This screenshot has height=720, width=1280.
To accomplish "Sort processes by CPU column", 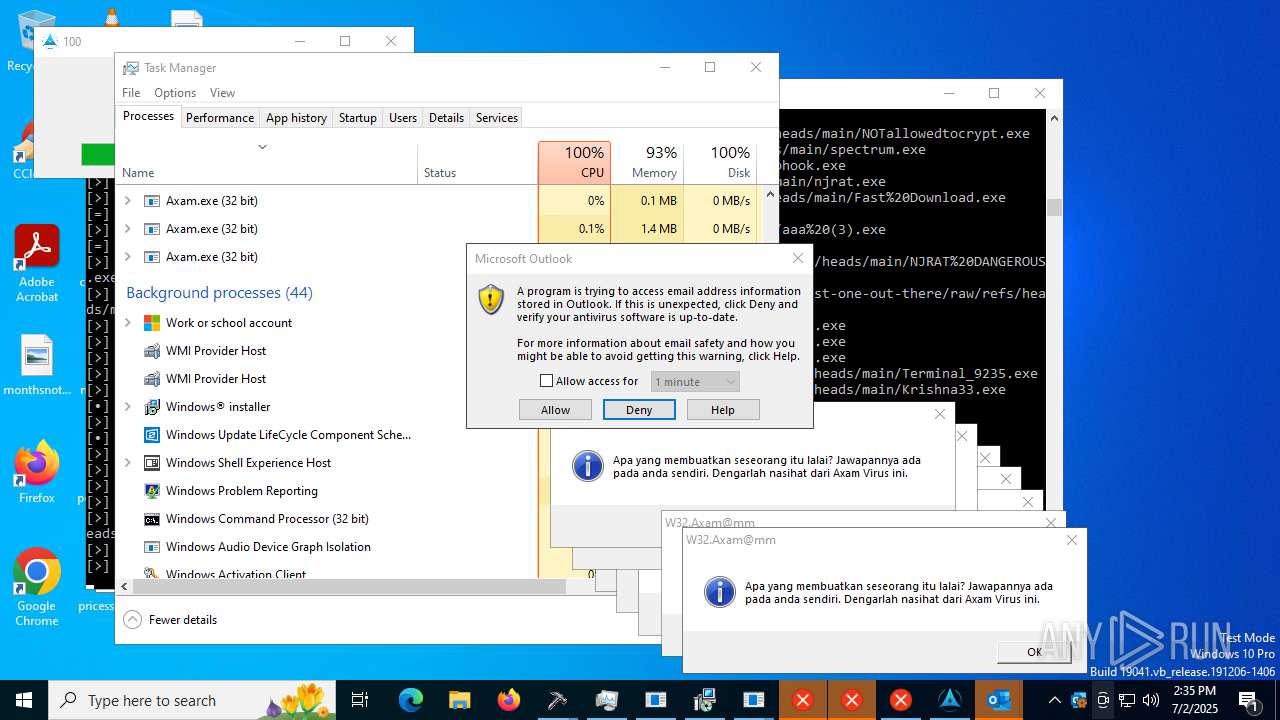I will (574, 162).
